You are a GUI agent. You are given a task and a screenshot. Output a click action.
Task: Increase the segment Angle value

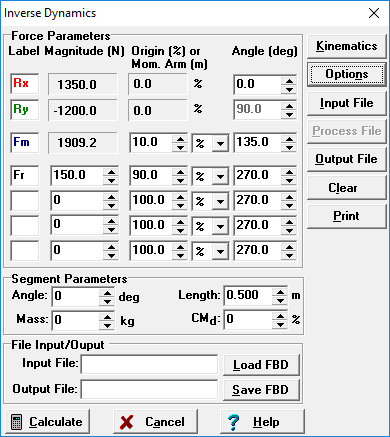click(x=107, y=293)
